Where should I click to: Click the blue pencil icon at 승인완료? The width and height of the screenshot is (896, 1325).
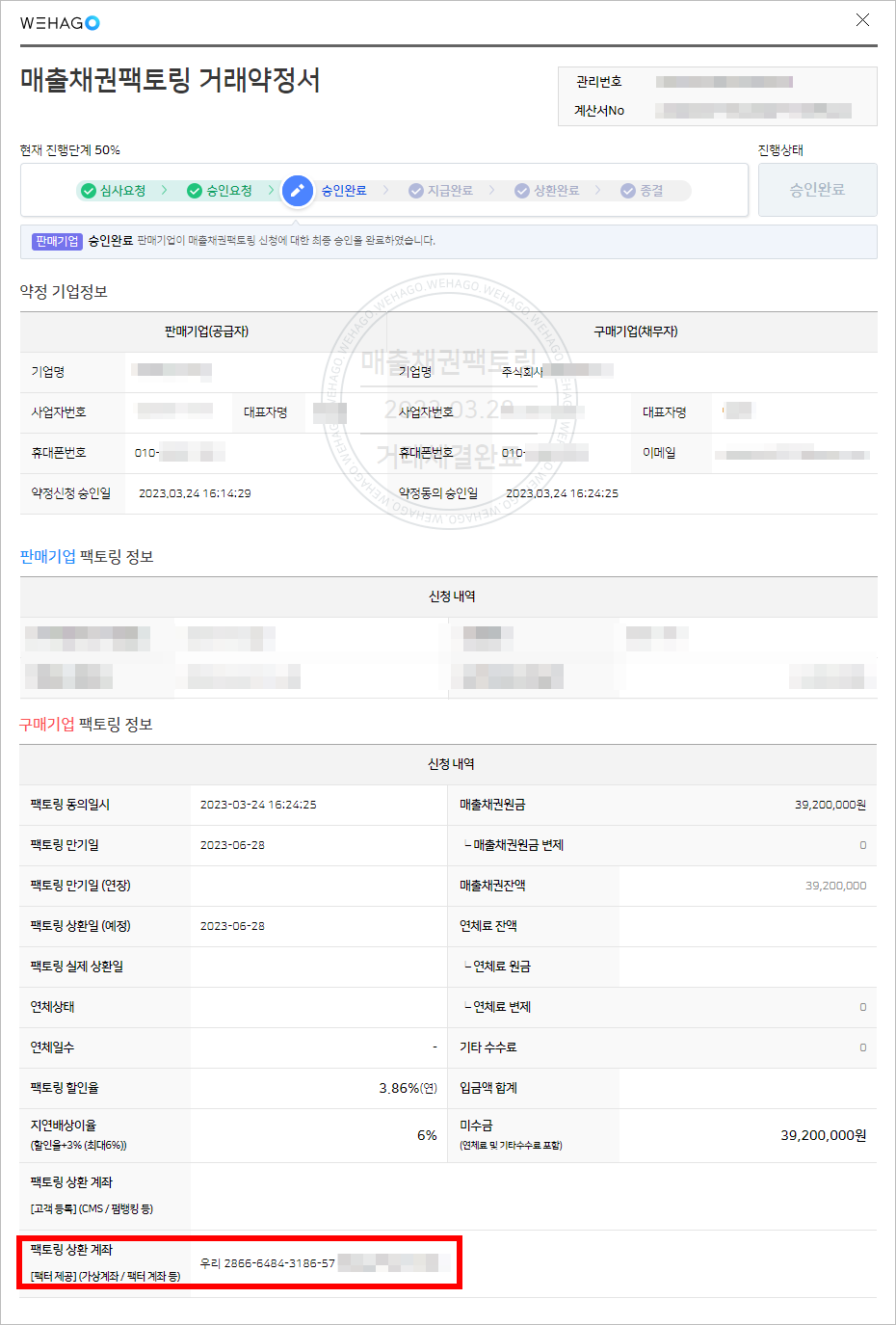(x=298, y=191)
